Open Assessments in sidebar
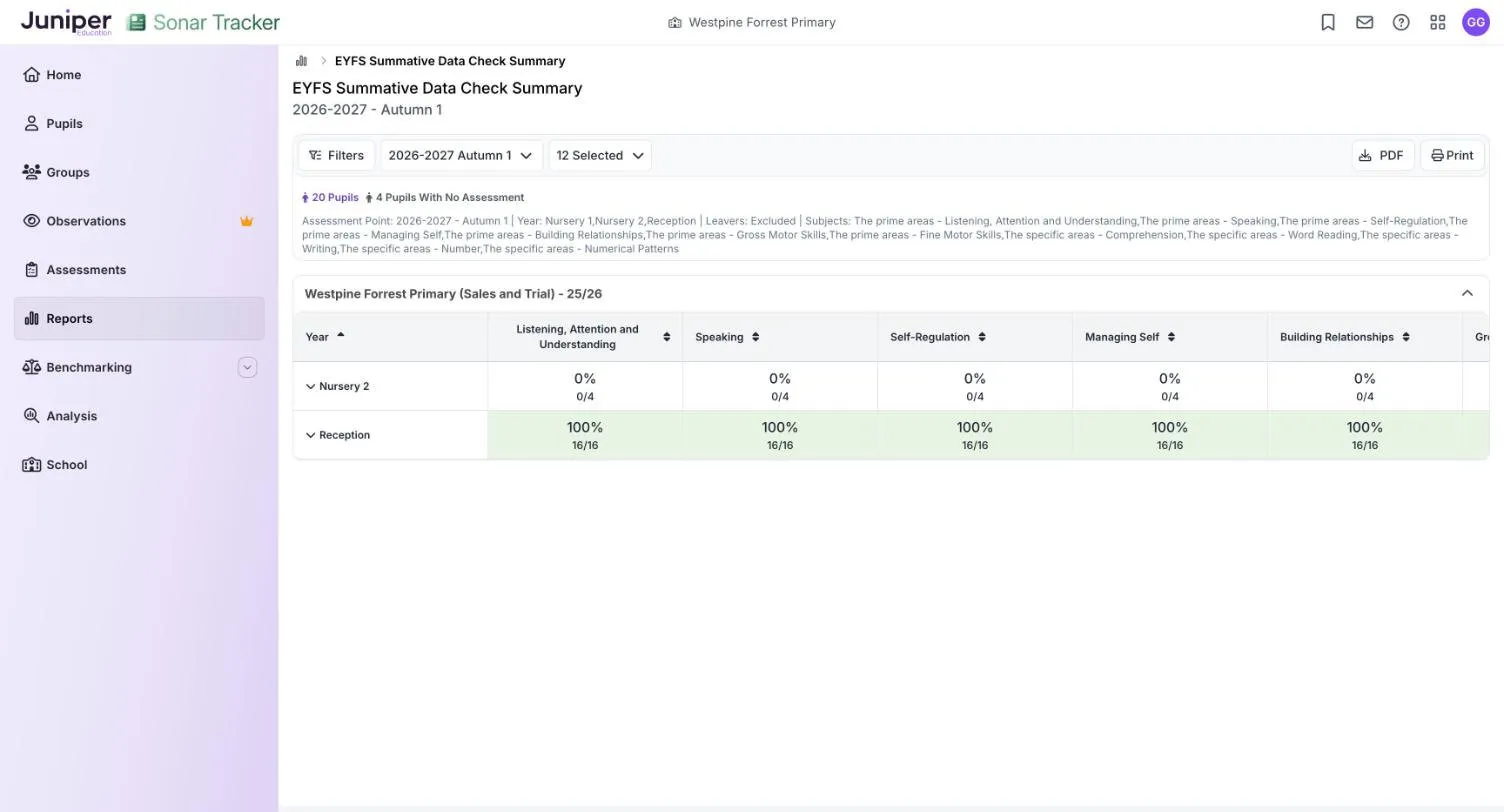Viewport: 1504px width, 812px height. pos(139,270)
